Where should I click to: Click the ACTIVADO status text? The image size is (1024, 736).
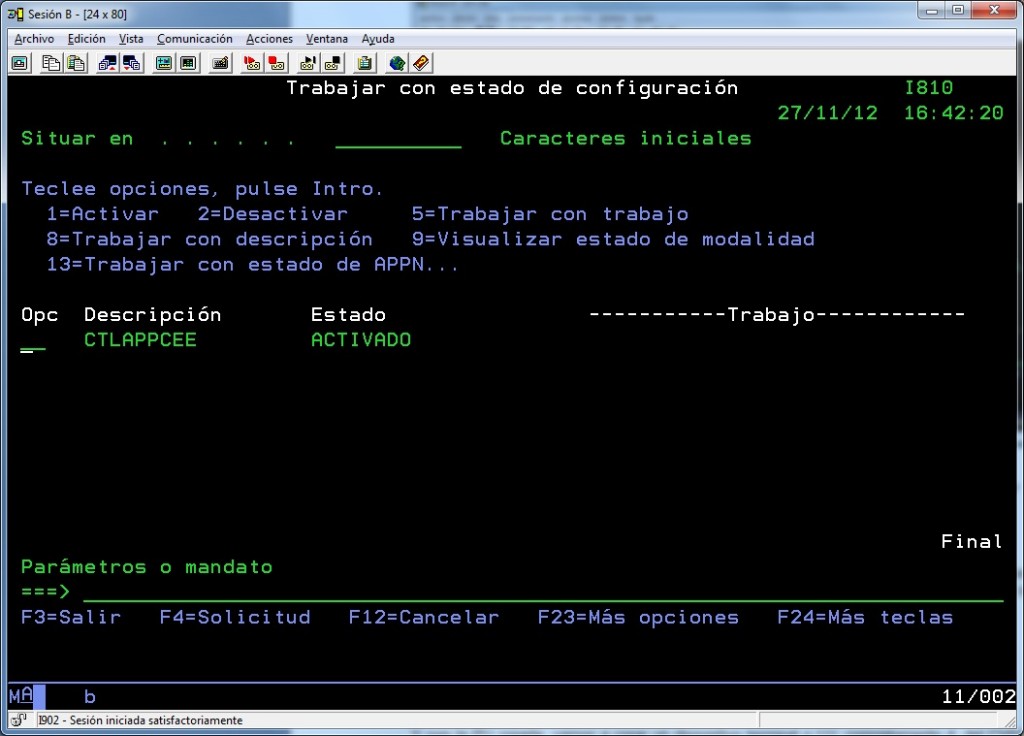click(x=361, y=340)
